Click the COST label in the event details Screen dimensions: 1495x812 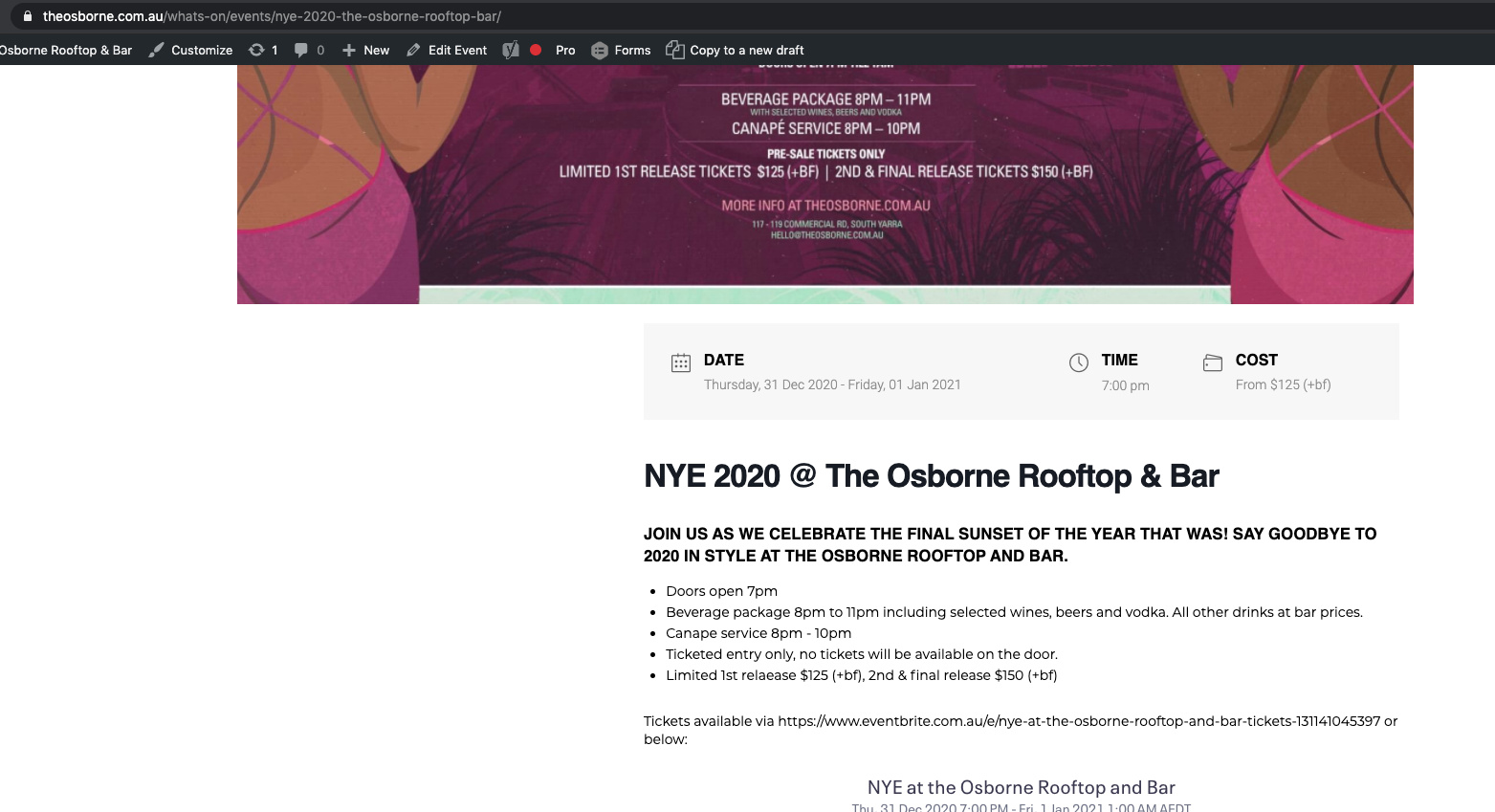(x=1257, y=360)
